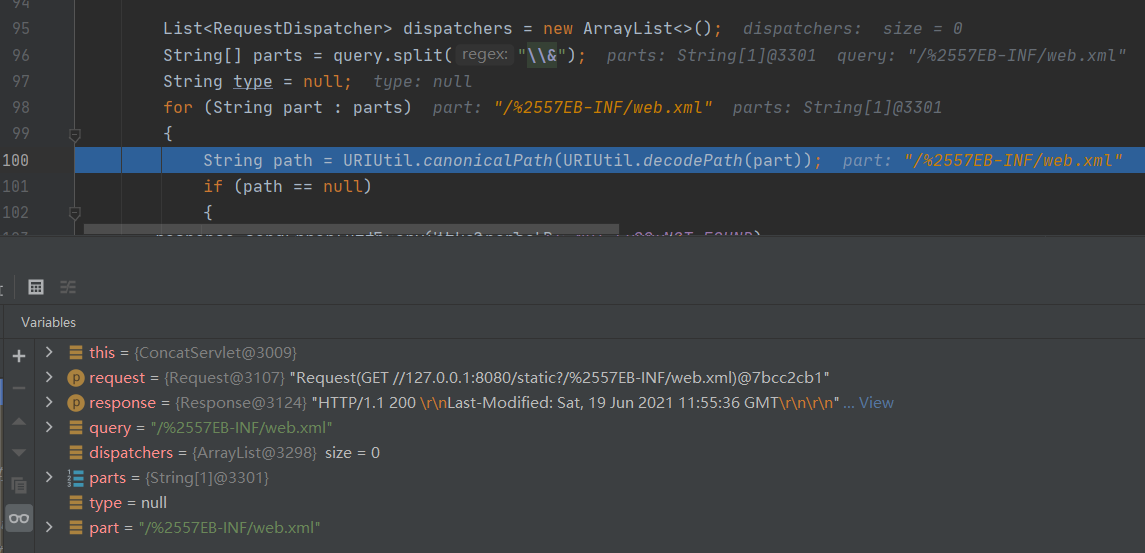The height and width of the screenshot is (553, 1145).
Task: Click the Evaluate Expression calculator icon
Action: [x=36, y=287]
